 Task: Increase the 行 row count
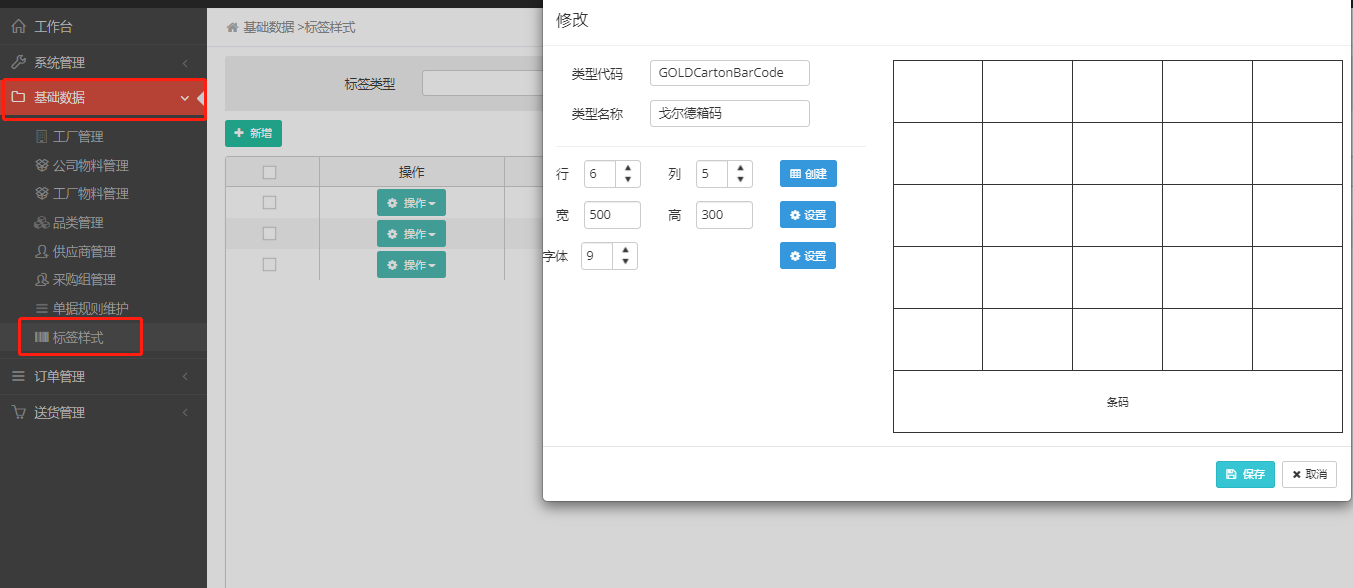pyautogui.click(x=627, y=168)
